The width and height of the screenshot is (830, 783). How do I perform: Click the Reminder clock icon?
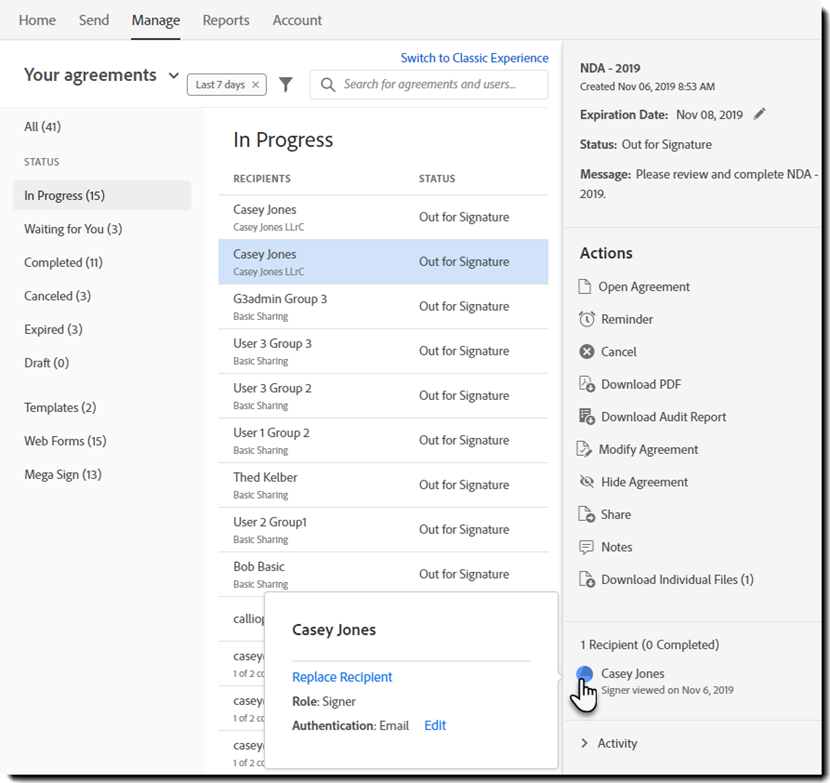tap(587, 319)
